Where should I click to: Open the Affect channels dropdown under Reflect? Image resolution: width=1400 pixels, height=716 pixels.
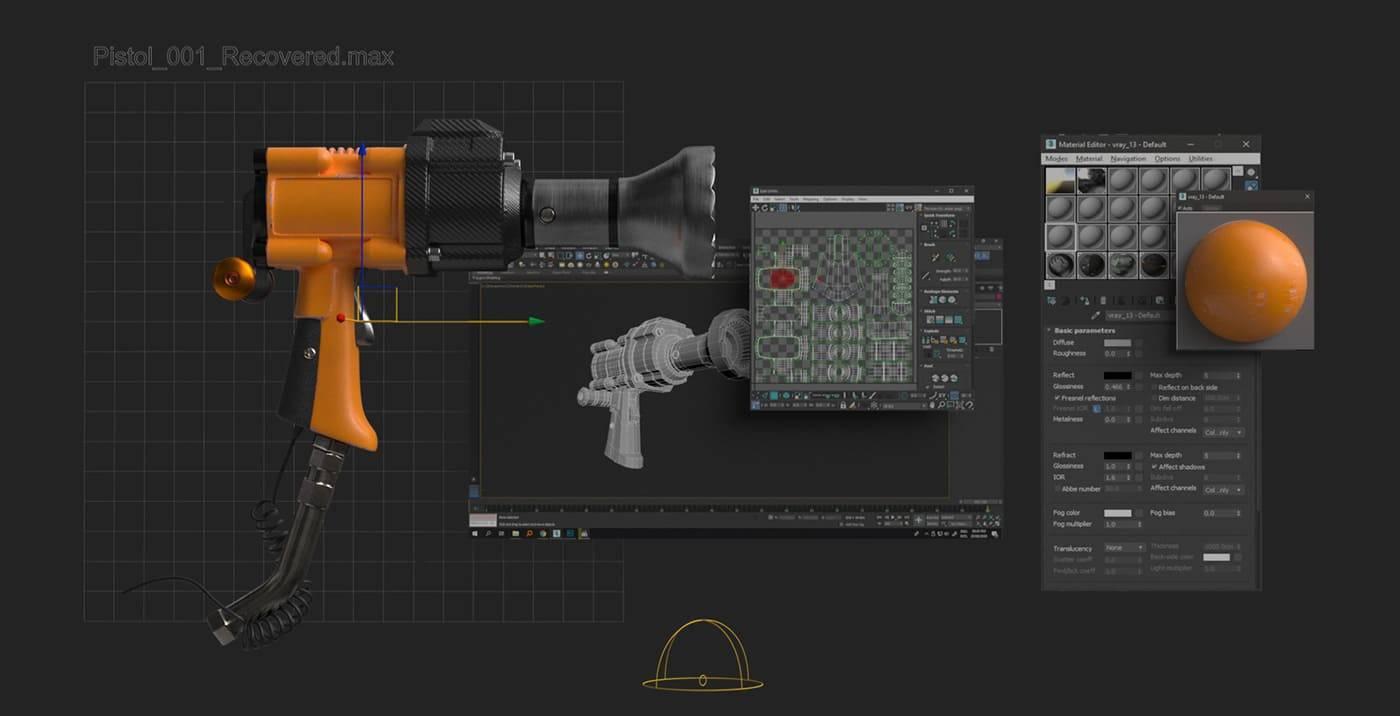[x=1223, y=431]
